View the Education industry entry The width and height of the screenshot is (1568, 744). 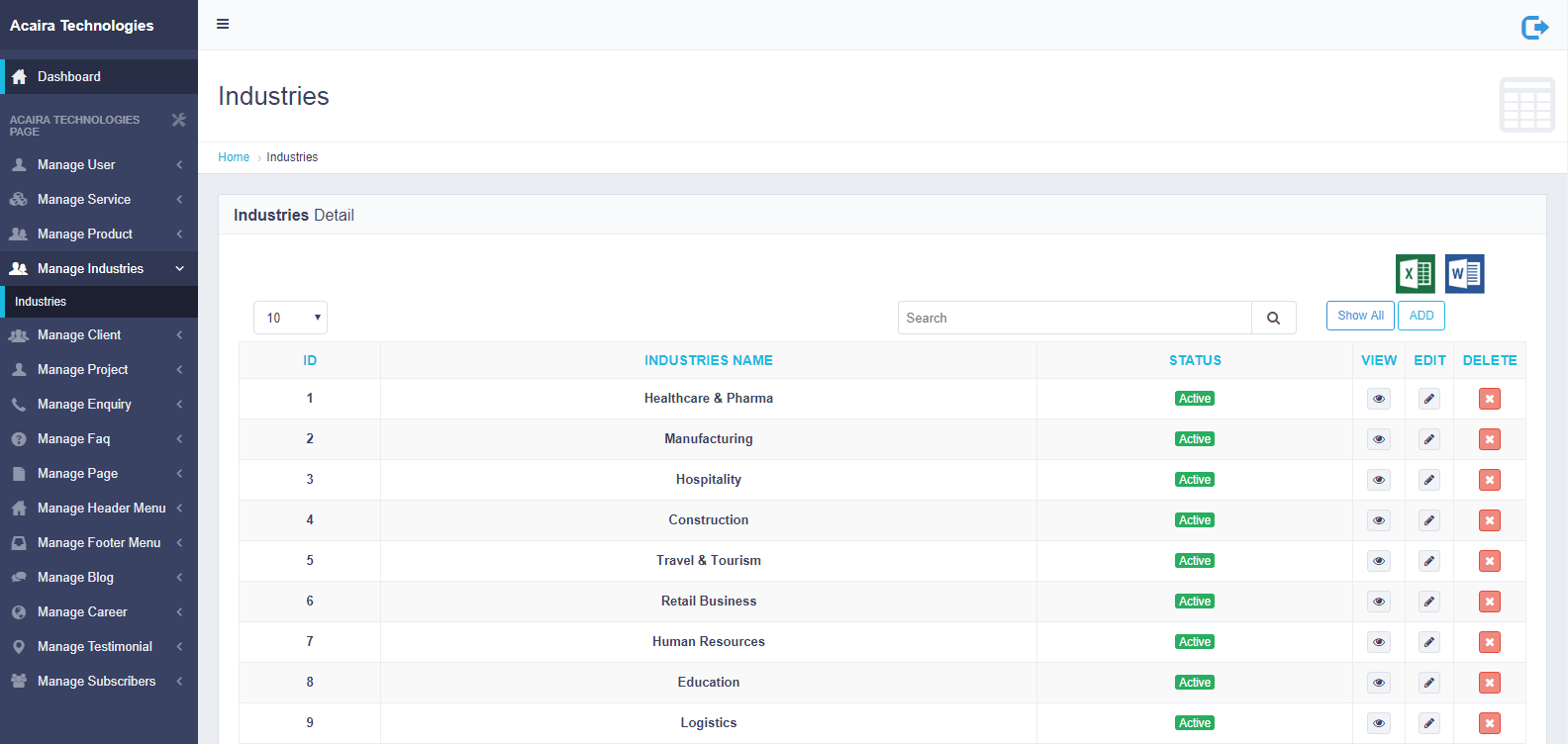1378,683
